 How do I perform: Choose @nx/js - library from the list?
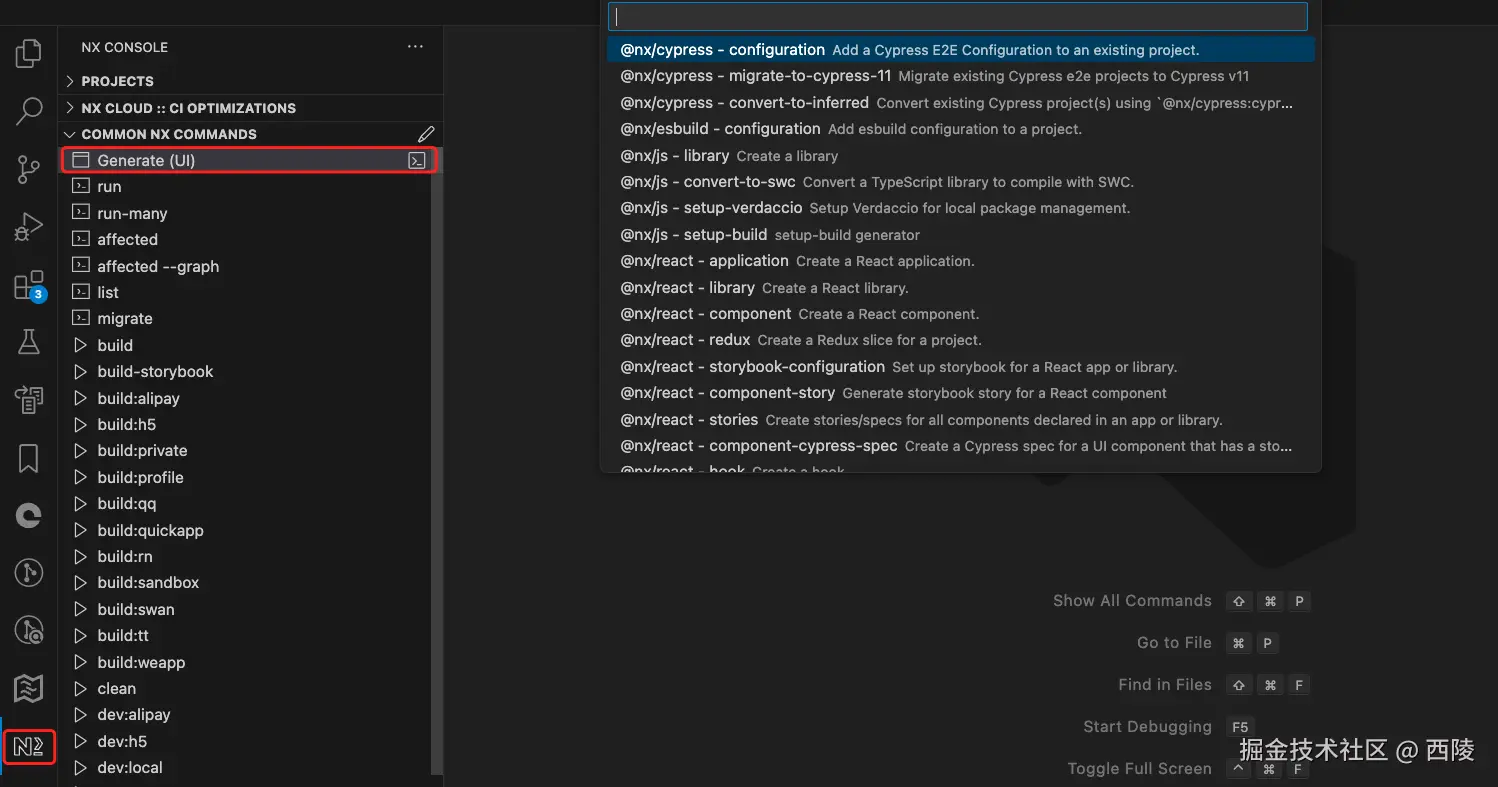point(674,156)
